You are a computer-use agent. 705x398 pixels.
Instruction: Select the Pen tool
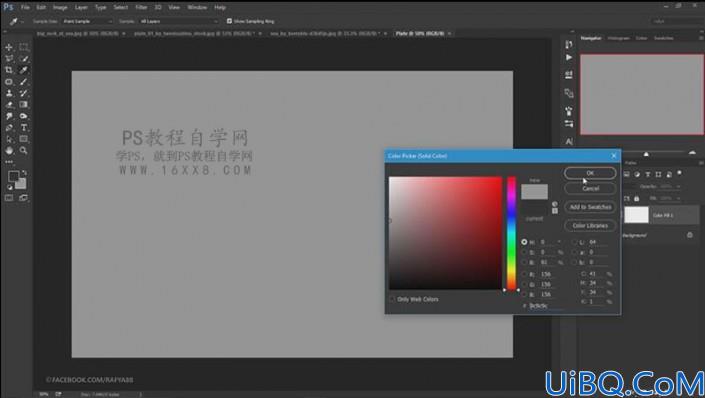[x=9, y=128]
